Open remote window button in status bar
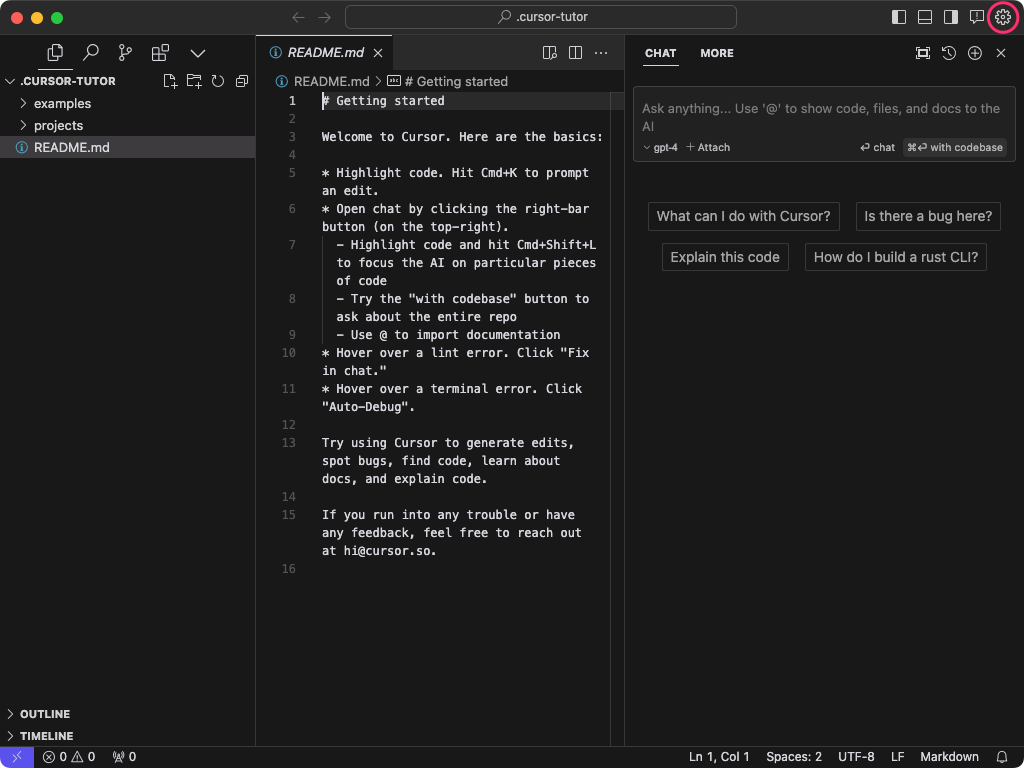This screenshot has height=768, width=1024. click(17, 757)
